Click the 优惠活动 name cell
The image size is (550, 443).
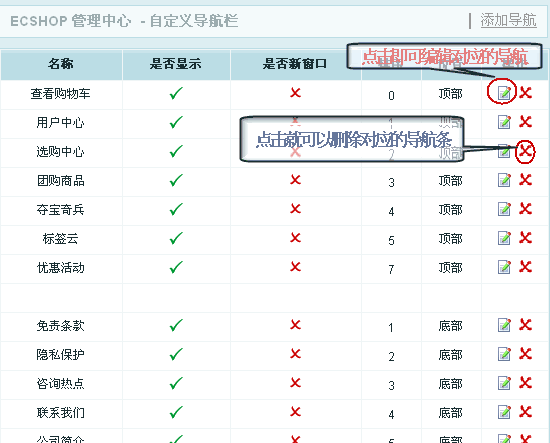pos(61,268)
